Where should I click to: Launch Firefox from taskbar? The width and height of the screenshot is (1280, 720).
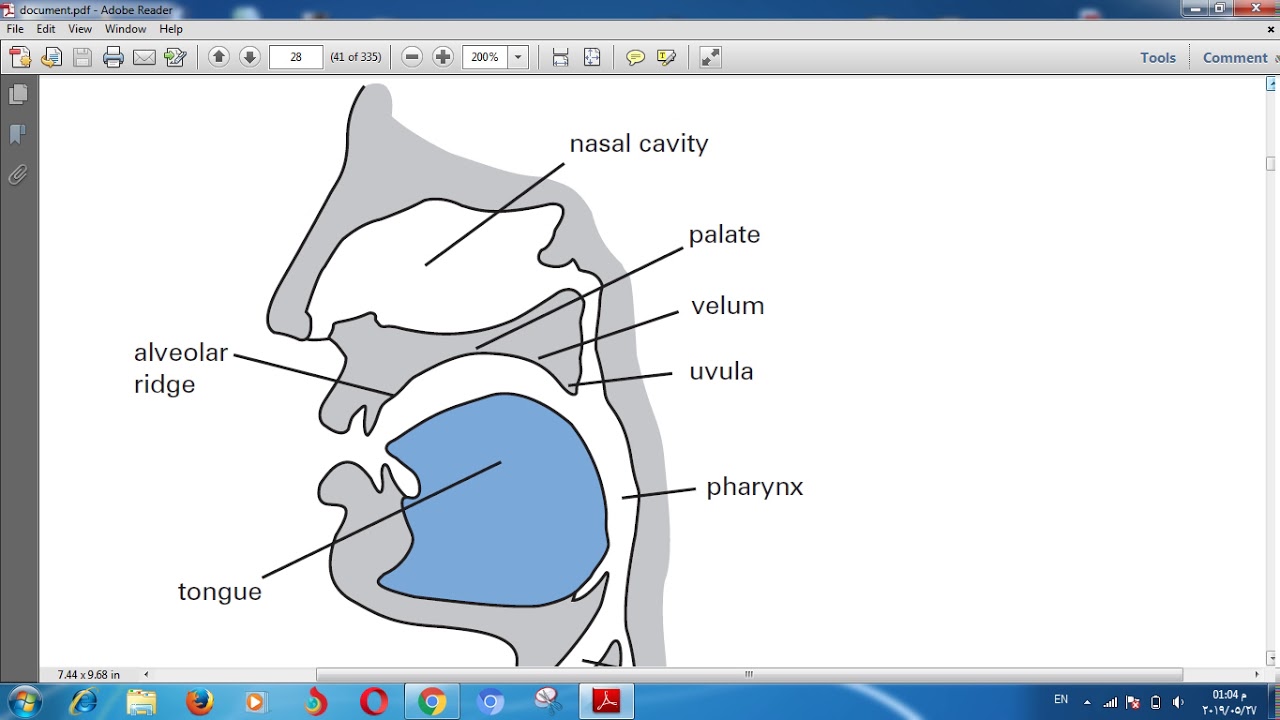click(x=200, y=702)
